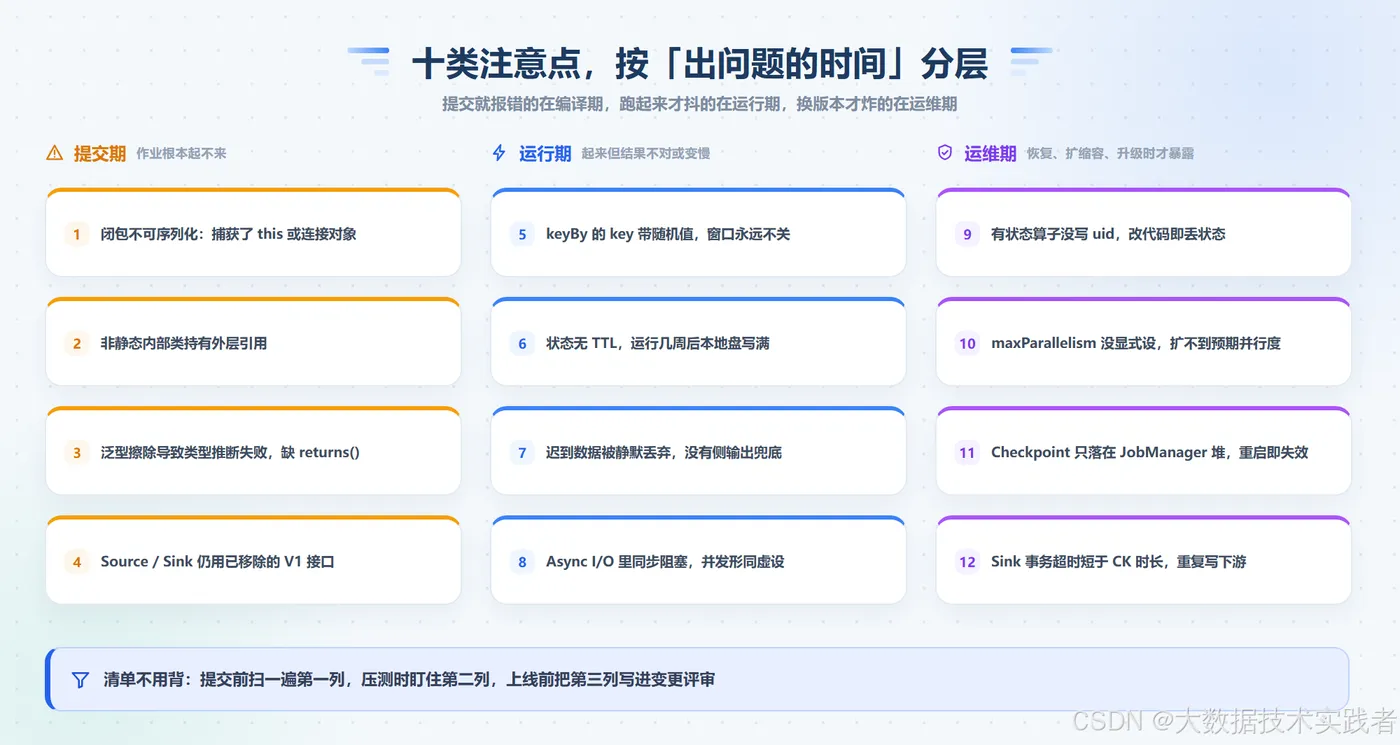Click the warning triangle icon beside 提交期
This screenshot has width=1400, height=745.
(x=55, y=153)
